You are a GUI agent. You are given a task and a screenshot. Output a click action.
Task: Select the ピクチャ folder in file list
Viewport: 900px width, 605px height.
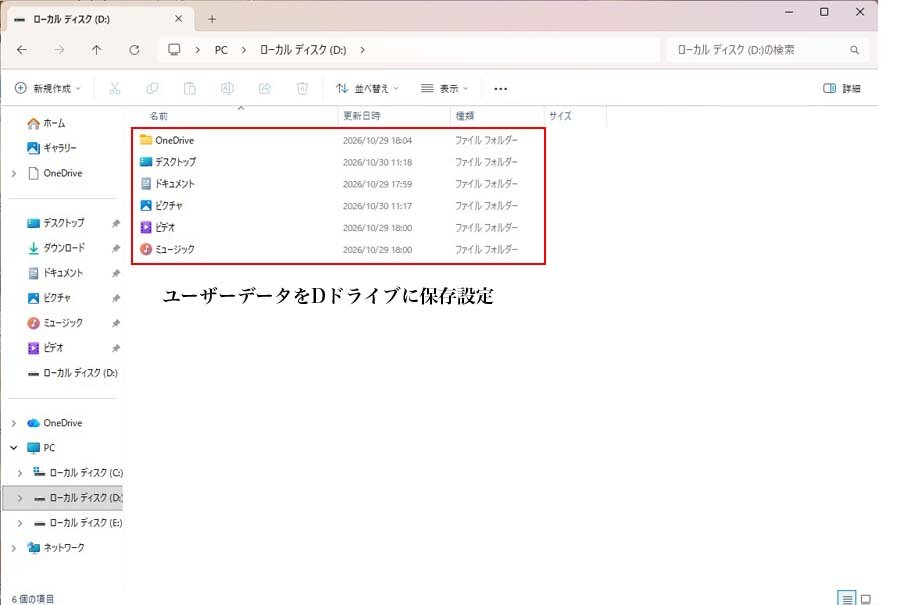click(338, 205)
